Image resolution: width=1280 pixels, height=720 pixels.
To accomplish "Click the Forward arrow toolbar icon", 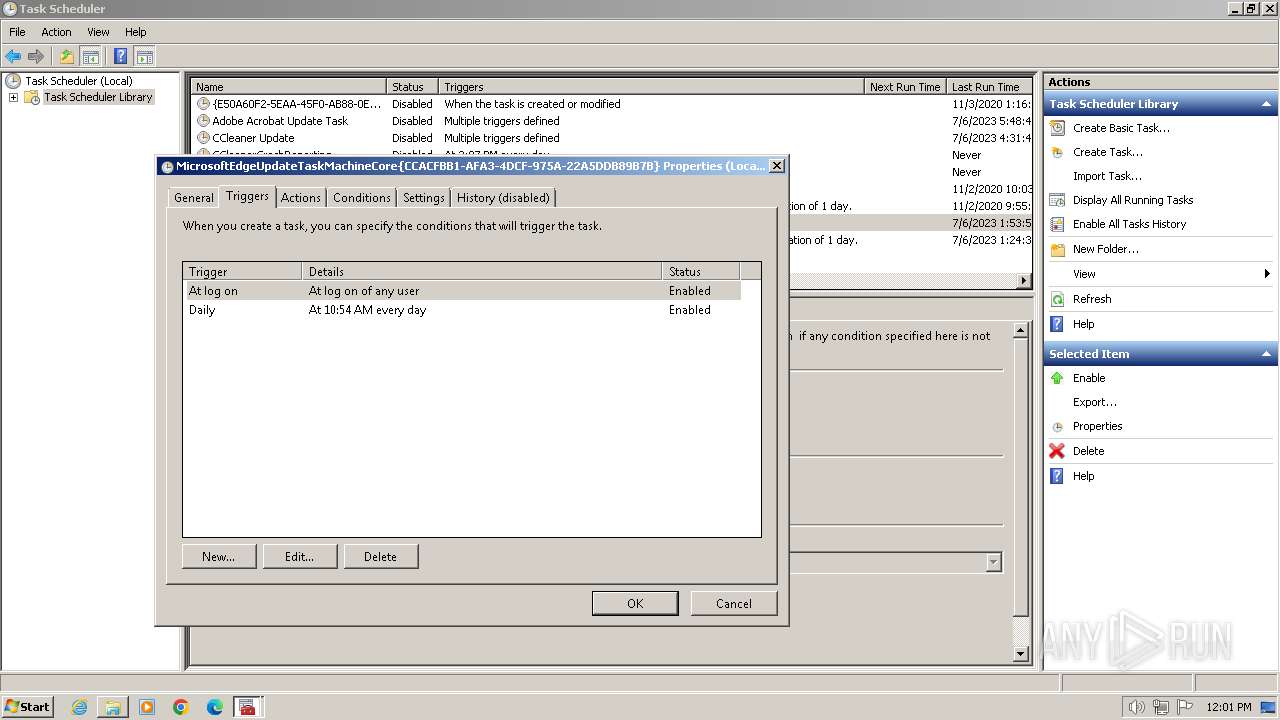I will (36, 56).
